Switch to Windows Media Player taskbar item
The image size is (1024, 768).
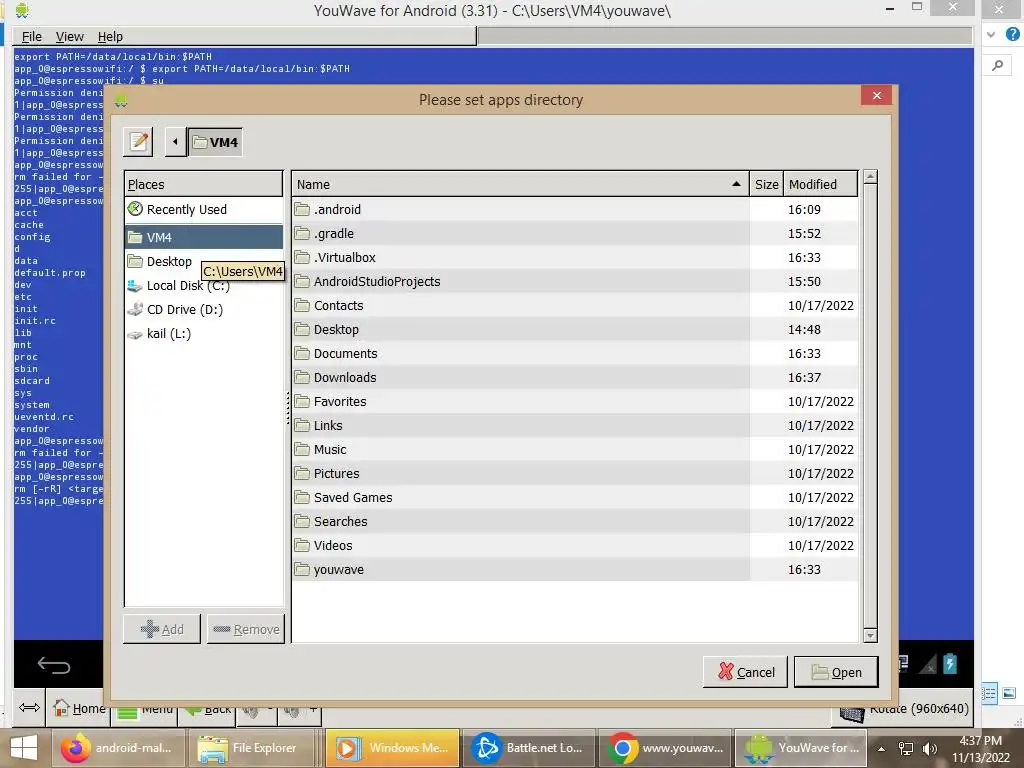pyautogui.click(x=393, y=748)
